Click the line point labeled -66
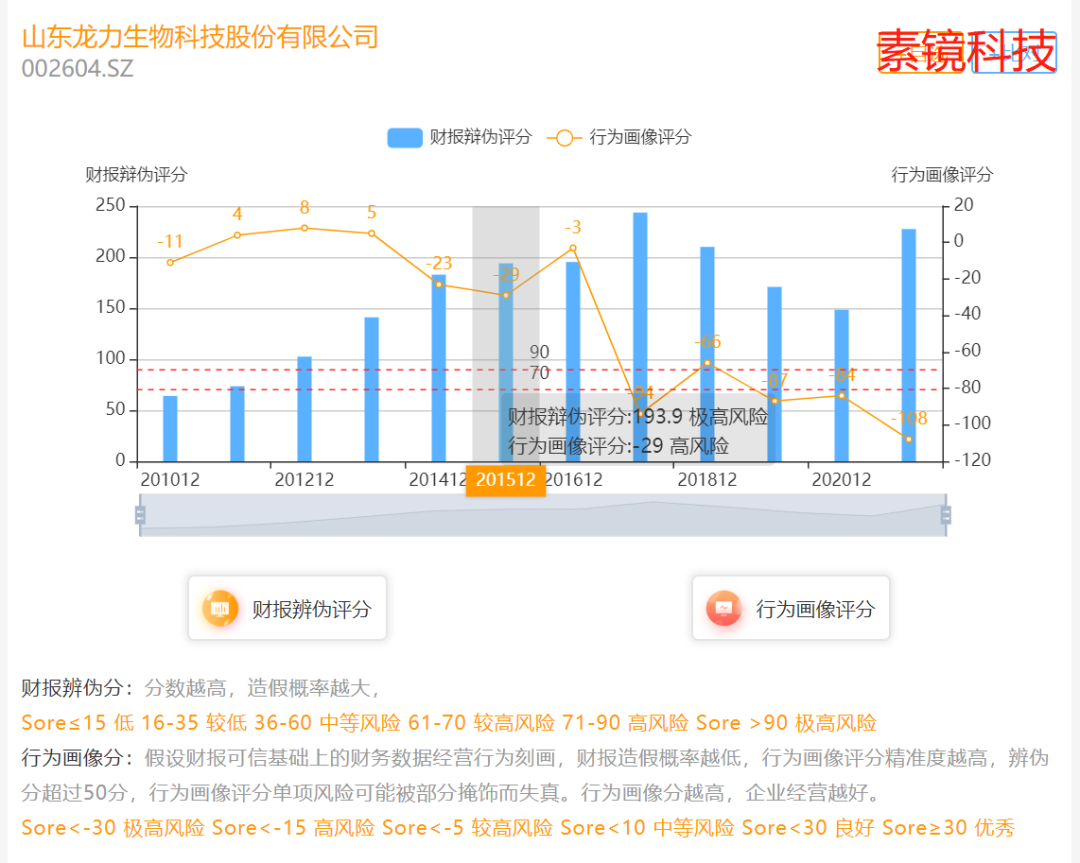1080x863 pixels. 707,363
